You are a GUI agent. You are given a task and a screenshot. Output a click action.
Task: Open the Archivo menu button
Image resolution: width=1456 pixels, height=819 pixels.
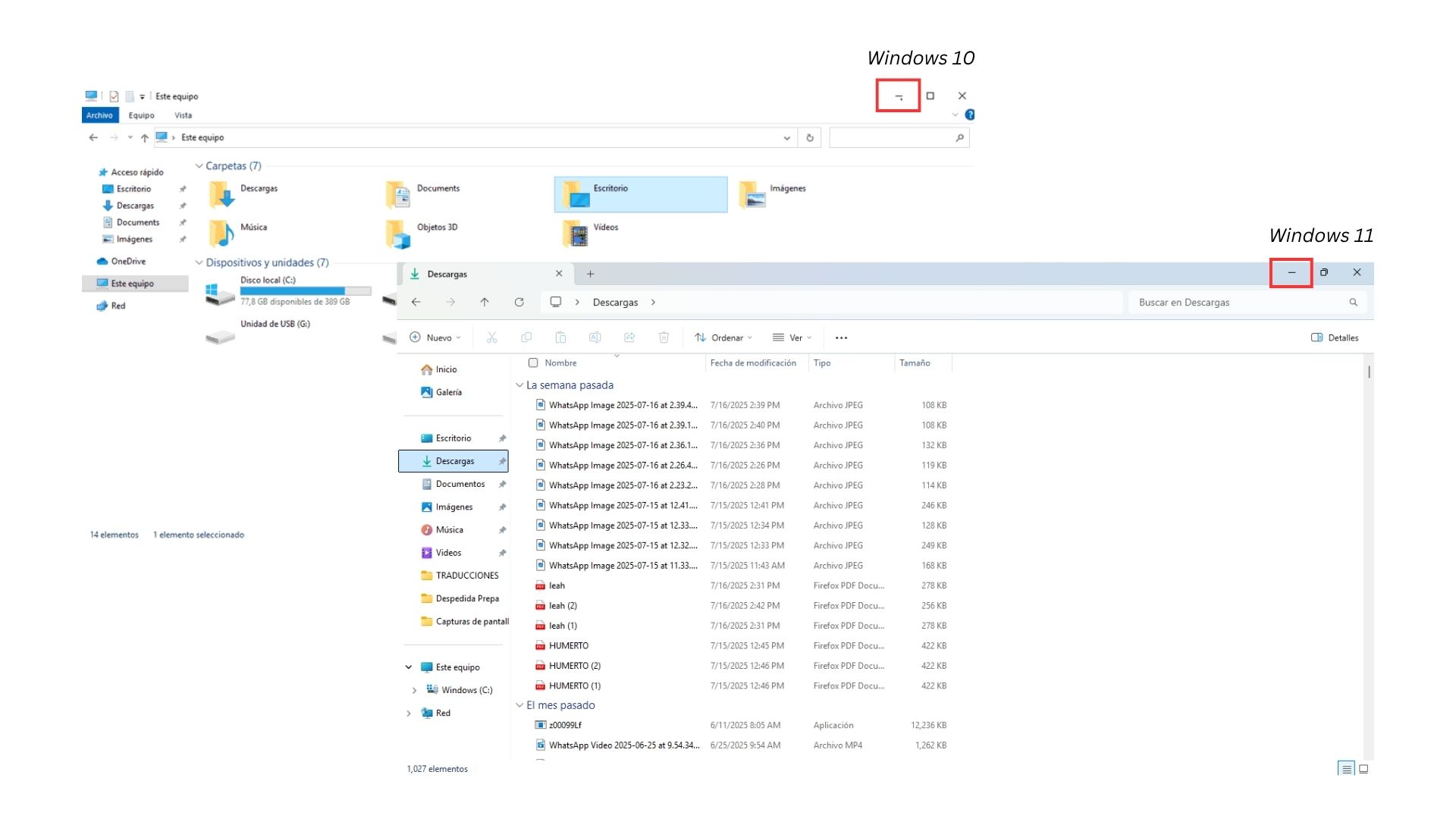point(99,115)
